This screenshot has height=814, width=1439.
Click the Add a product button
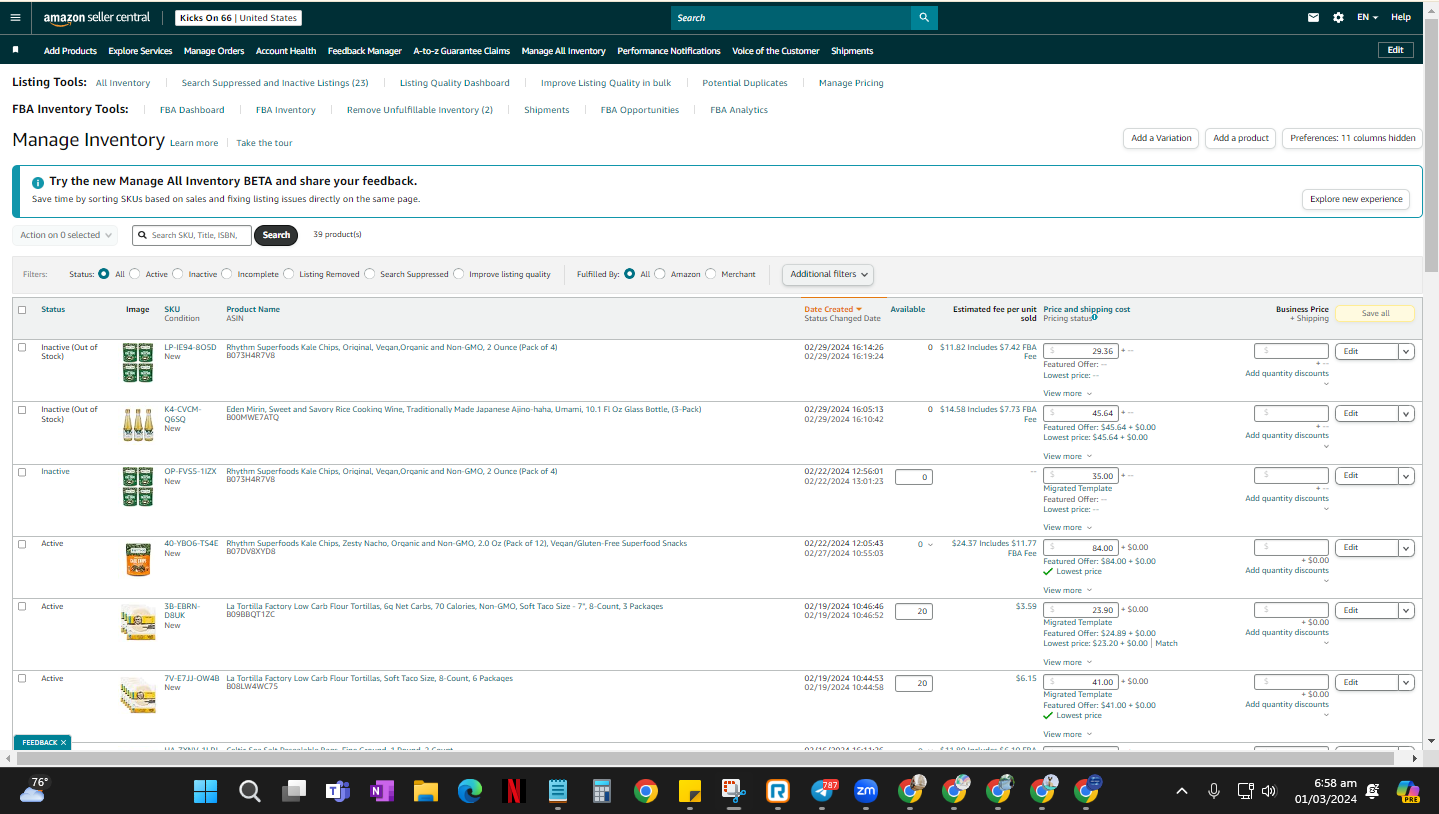(x=1241, y=138)
